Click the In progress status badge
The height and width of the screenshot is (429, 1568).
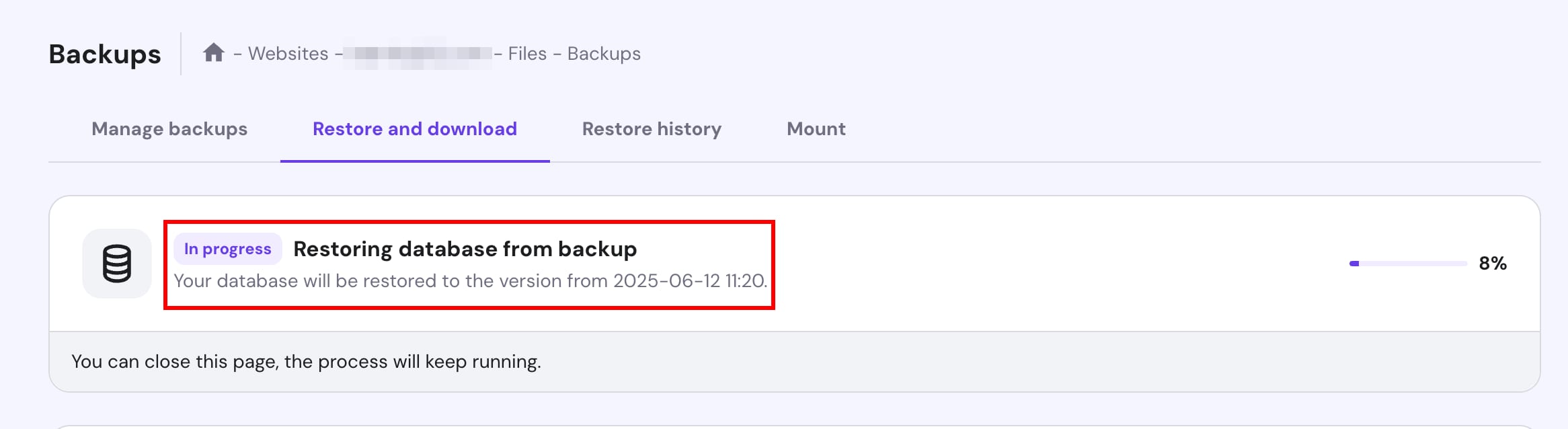pyautogui.click(x=227, y=249)
